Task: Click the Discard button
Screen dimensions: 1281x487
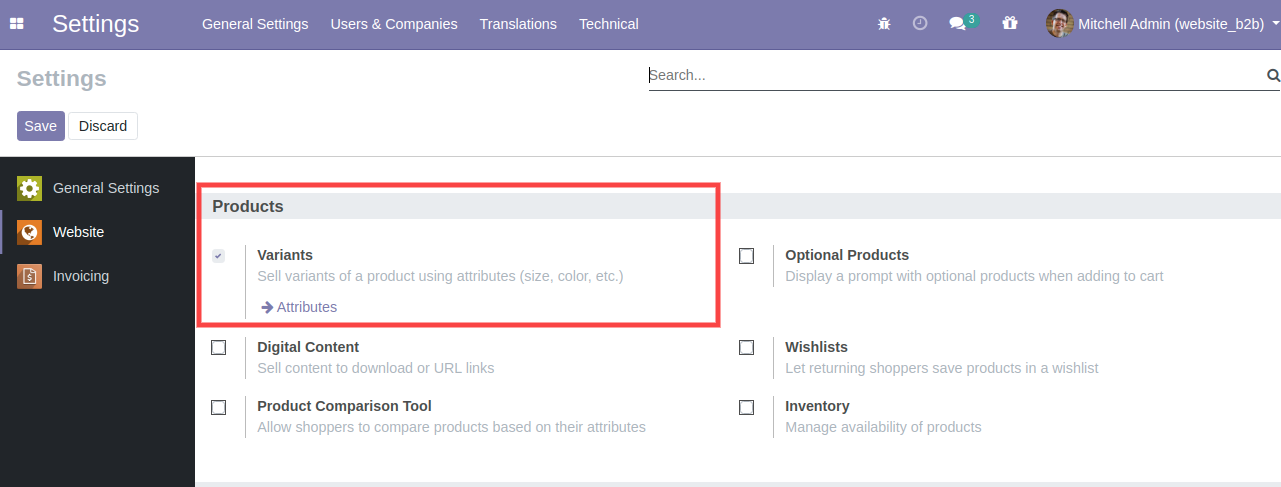Action: point(103,126)
